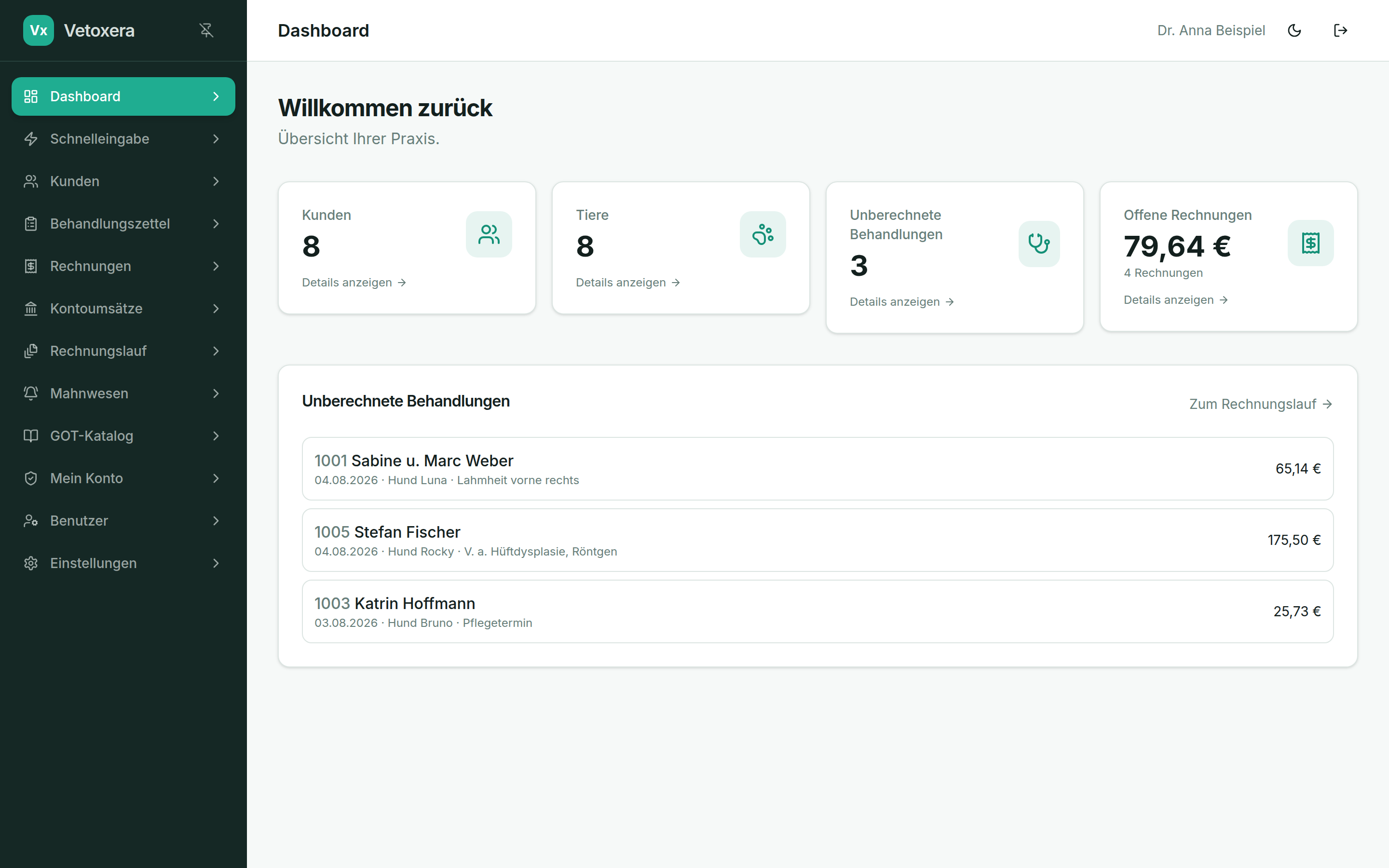Expand the Benutzer chevron
This screenshot has height=868, width=1389.
click(216, 521)
